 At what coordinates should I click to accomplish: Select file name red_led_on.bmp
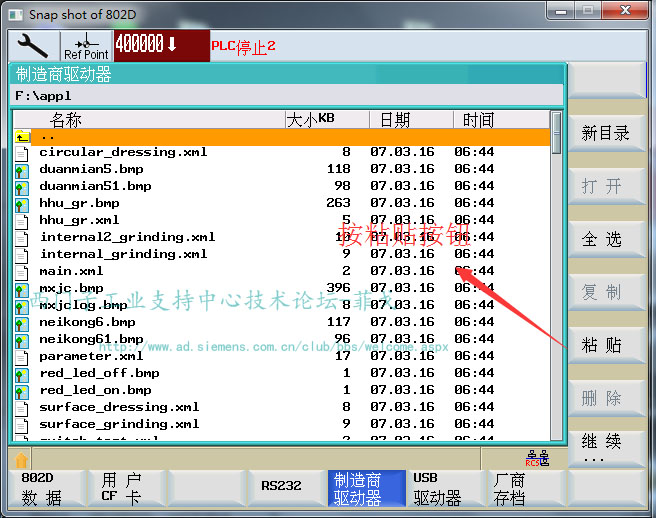[95, 390]
